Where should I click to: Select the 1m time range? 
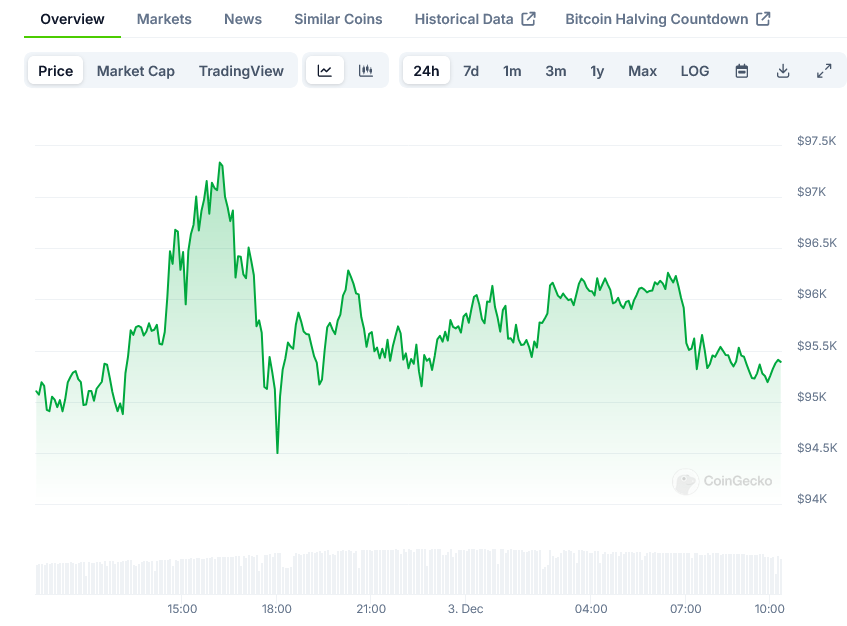click(512, 71)
